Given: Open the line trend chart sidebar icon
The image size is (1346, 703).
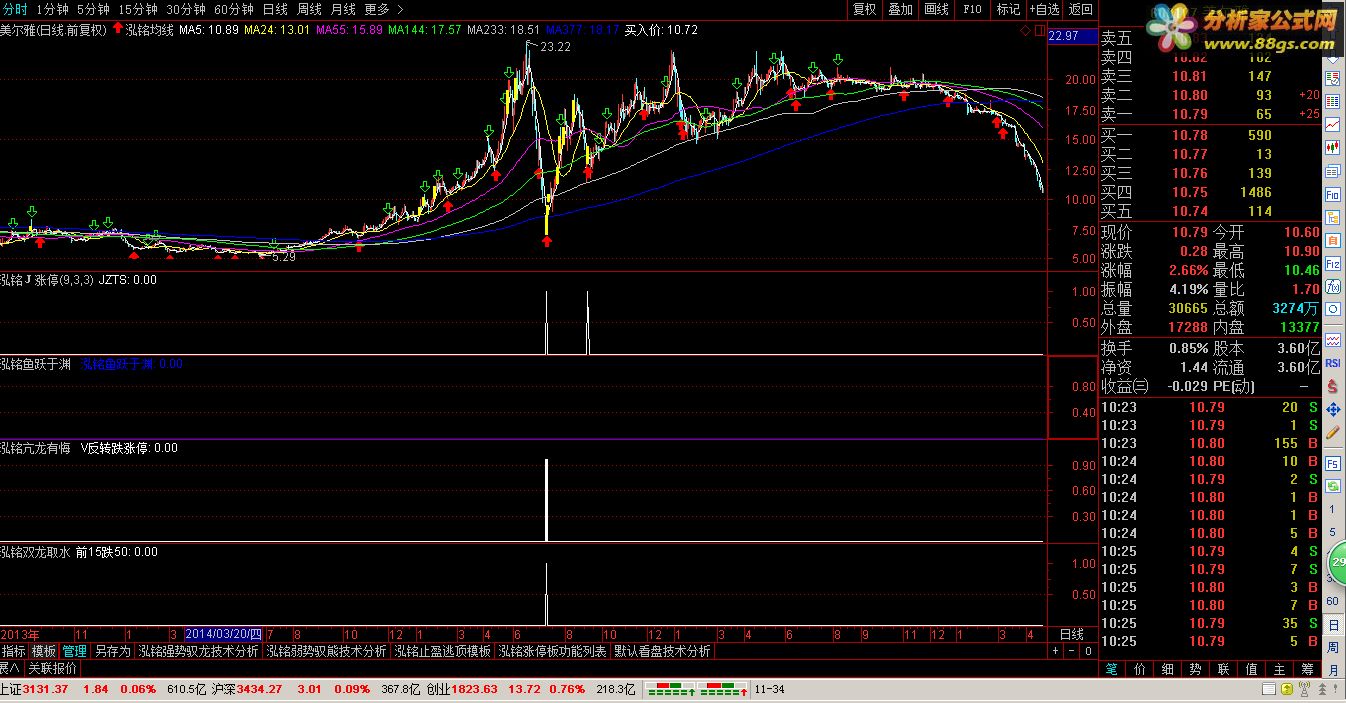Looking at the screenshot, I should point(1332,124).
